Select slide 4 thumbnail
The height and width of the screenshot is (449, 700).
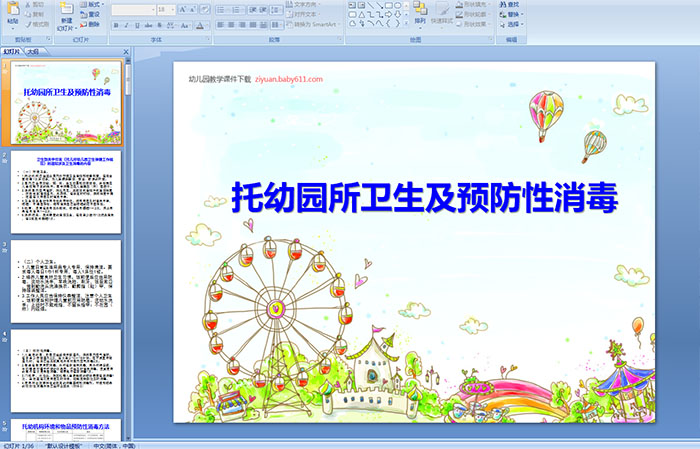click(66, 371)
